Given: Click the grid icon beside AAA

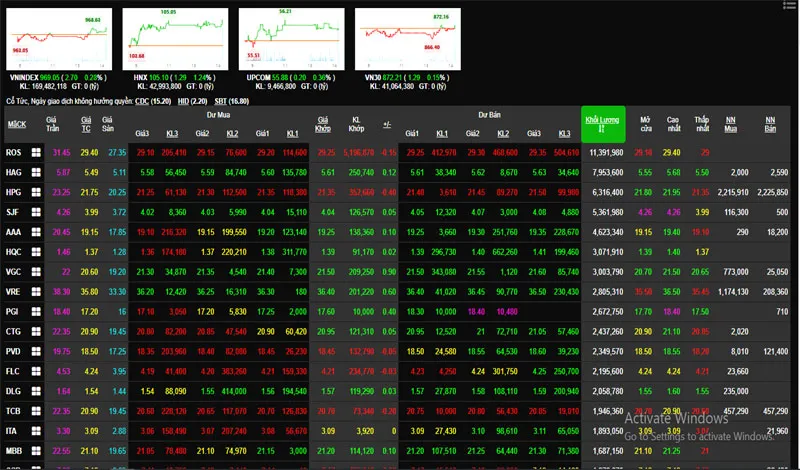Looking at the screenshot, I should pos(36,232).
